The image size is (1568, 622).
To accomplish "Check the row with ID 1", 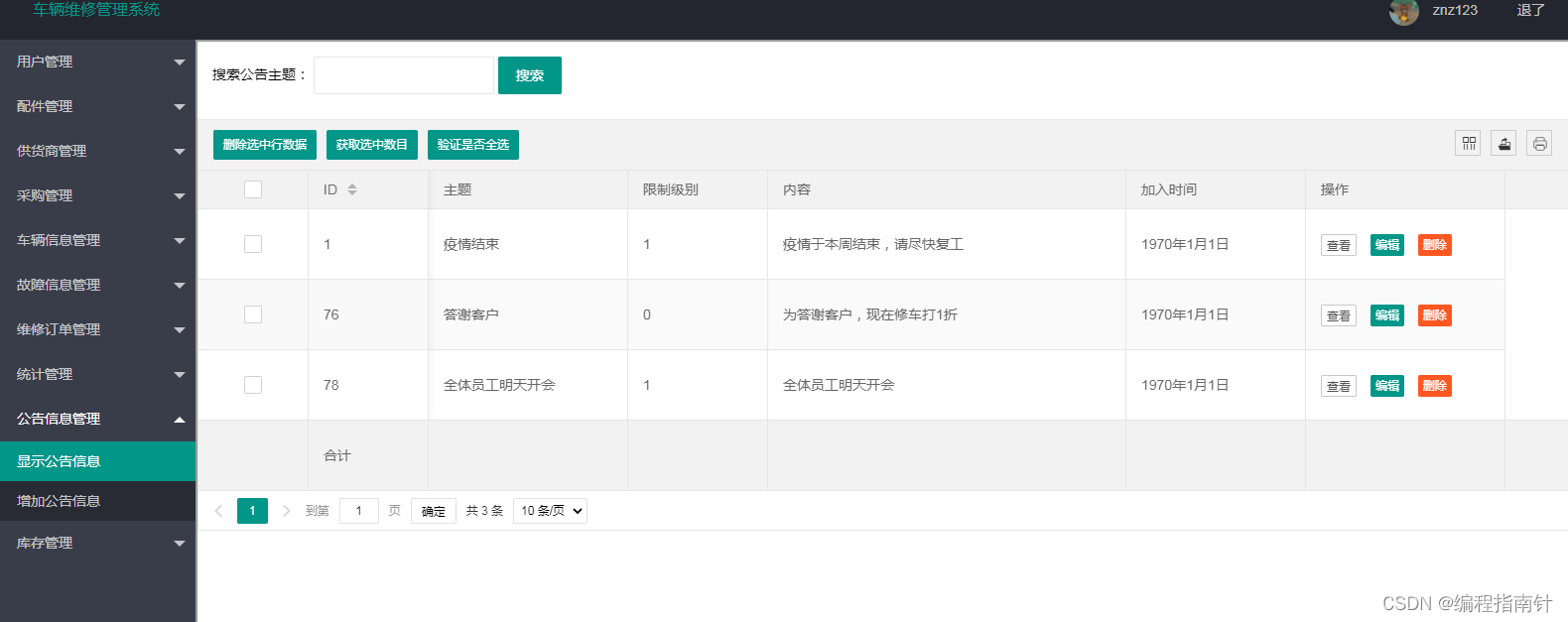I will click(253, 244).
